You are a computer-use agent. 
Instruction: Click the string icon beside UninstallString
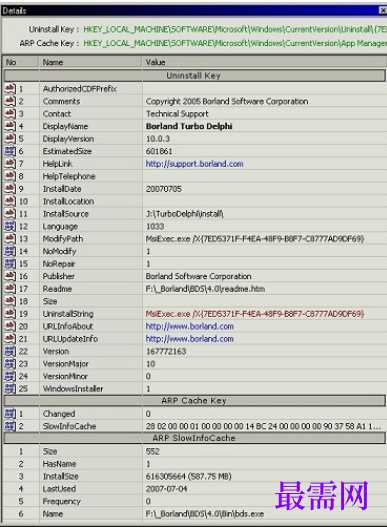[x=10, y=314]
